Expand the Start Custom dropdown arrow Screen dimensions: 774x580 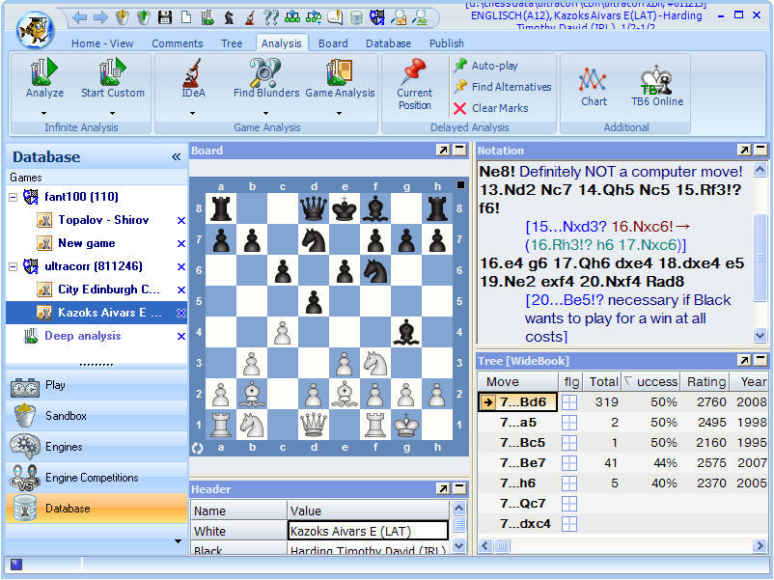113,112
